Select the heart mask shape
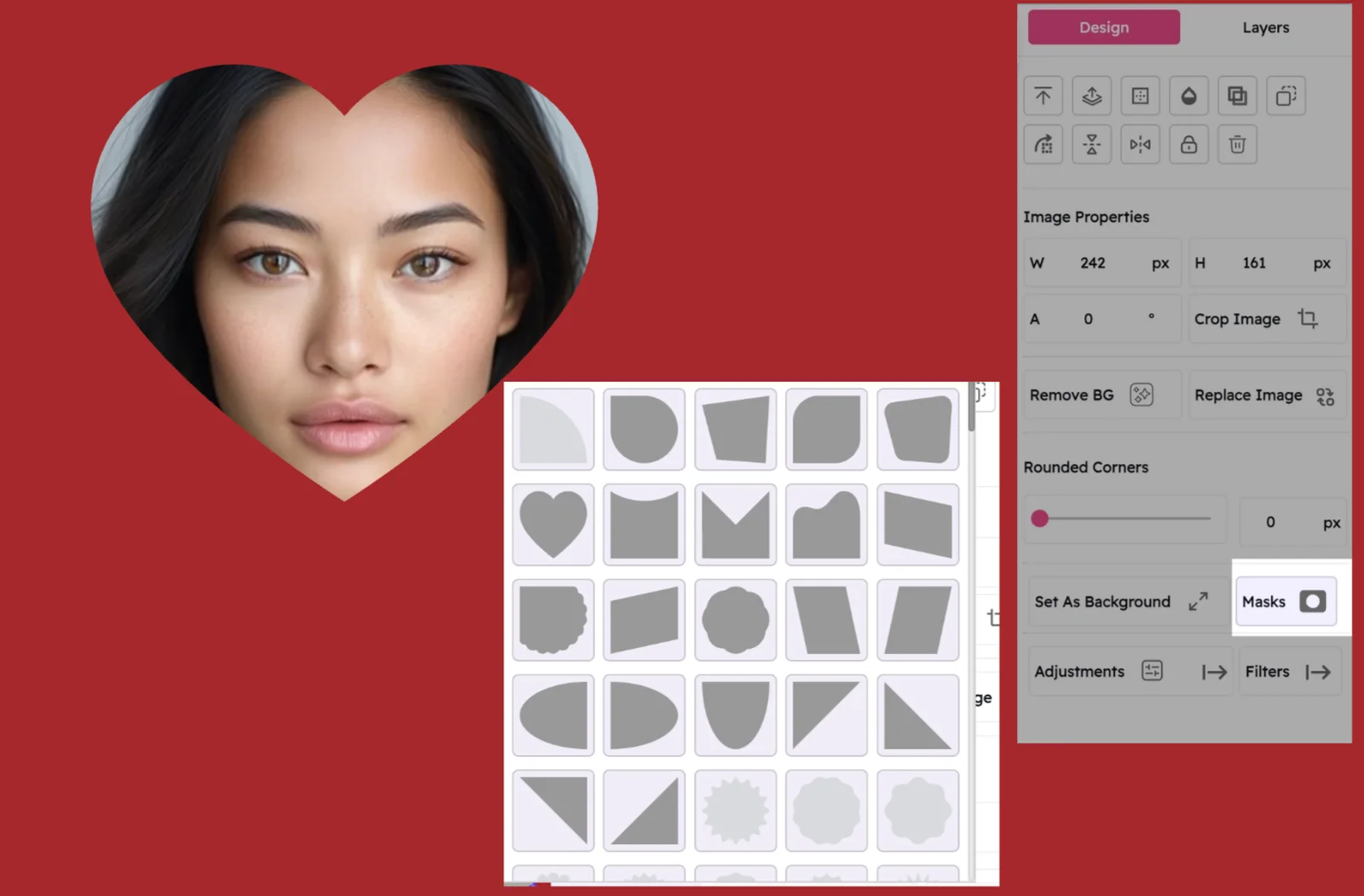The width and height of the screenshot is (1364, 896). [x=553, y=524]
